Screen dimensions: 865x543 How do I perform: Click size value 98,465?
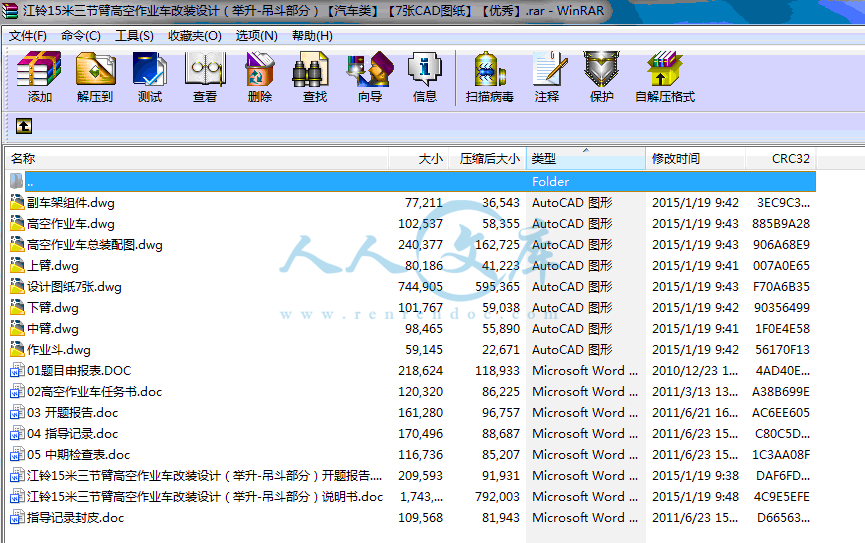tap(424, 328)
